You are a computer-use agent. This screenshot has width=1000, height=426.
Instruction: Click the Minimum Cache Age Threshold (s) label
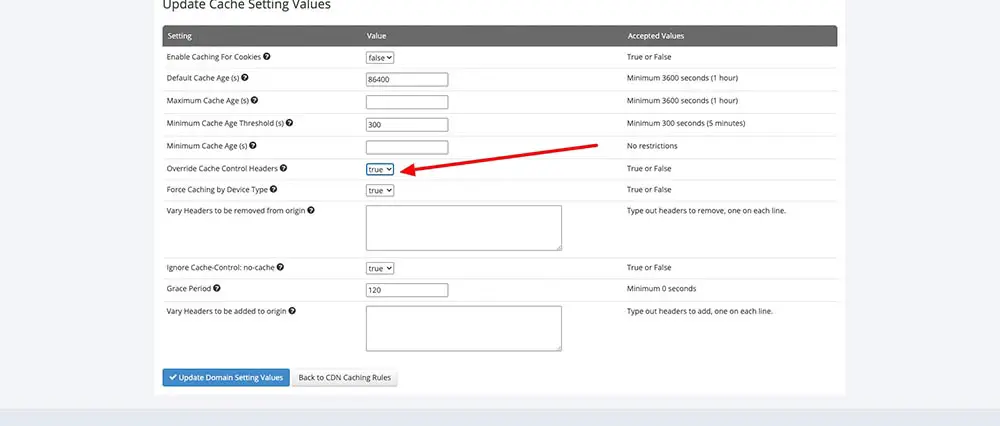tap(225, 123)
